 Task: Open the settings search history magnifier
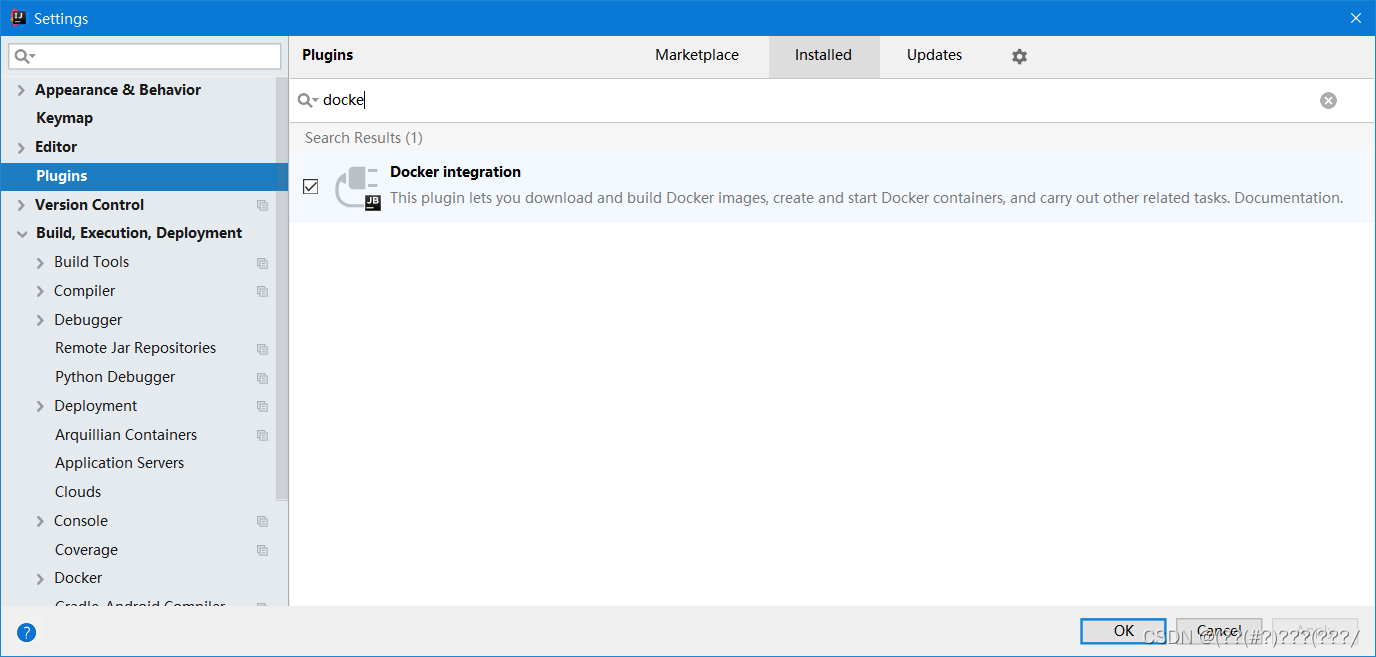pos(25,56)
